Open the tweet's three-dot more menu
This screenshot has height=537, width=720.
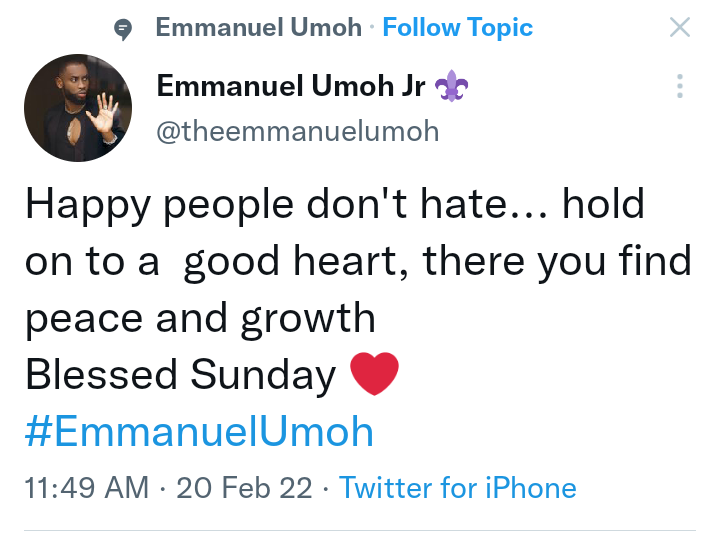point(680,86)
